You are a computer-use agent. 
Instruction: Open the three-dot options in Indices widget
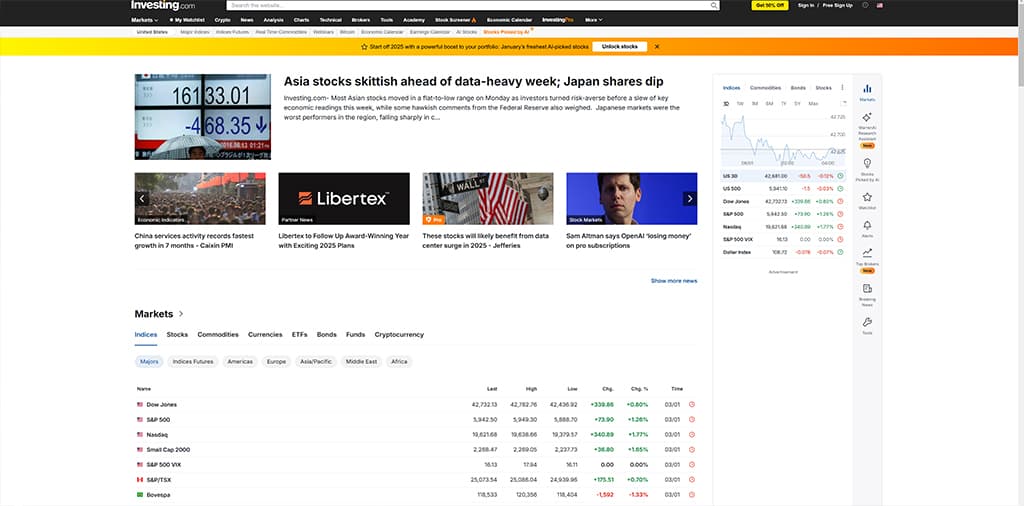[842, 88]
